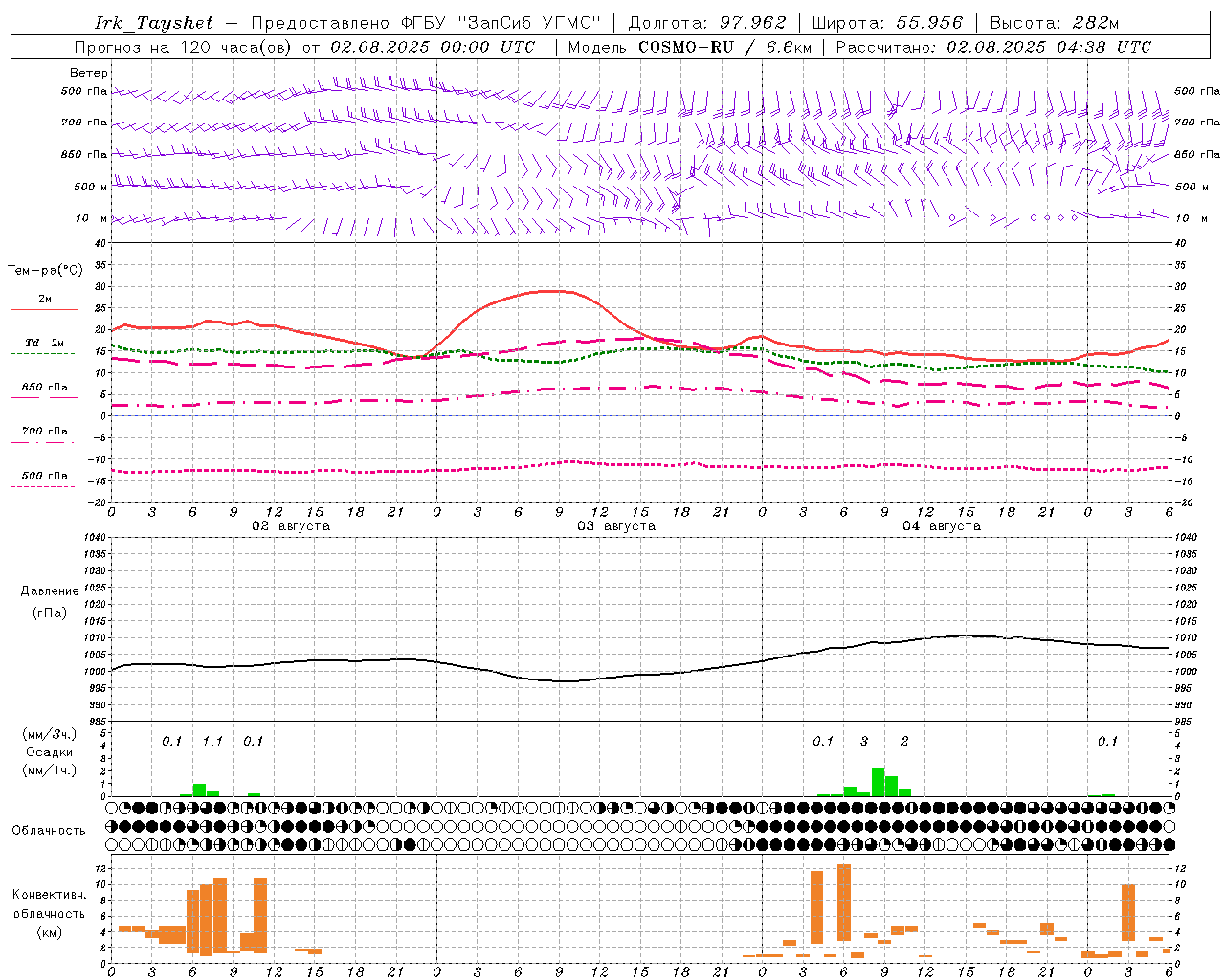Click the Осадки precipitation label

coord(50,752)
